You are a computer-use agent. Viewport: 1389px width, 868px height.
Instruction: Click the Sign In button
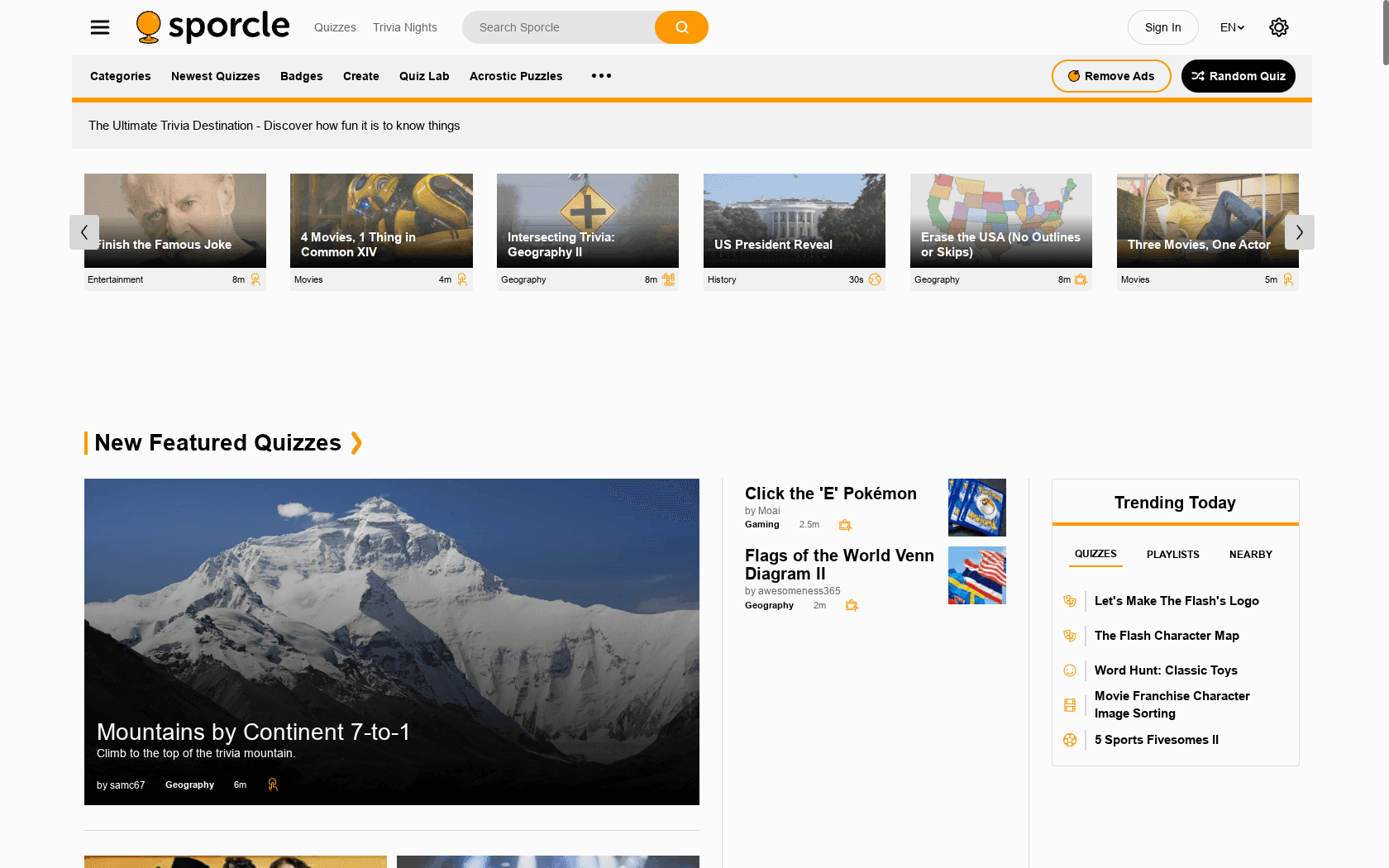[1162, 27]
